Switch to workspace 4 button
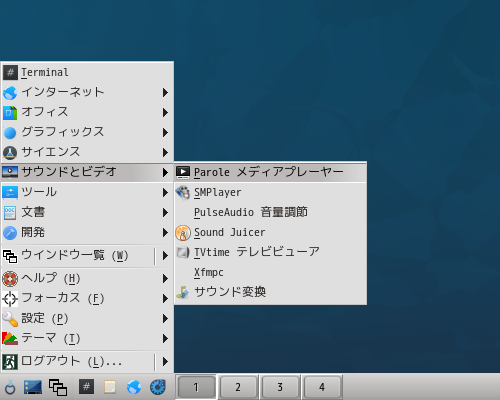Image resolution: width=500 pixels, height=400 pixels. point(322,387)
